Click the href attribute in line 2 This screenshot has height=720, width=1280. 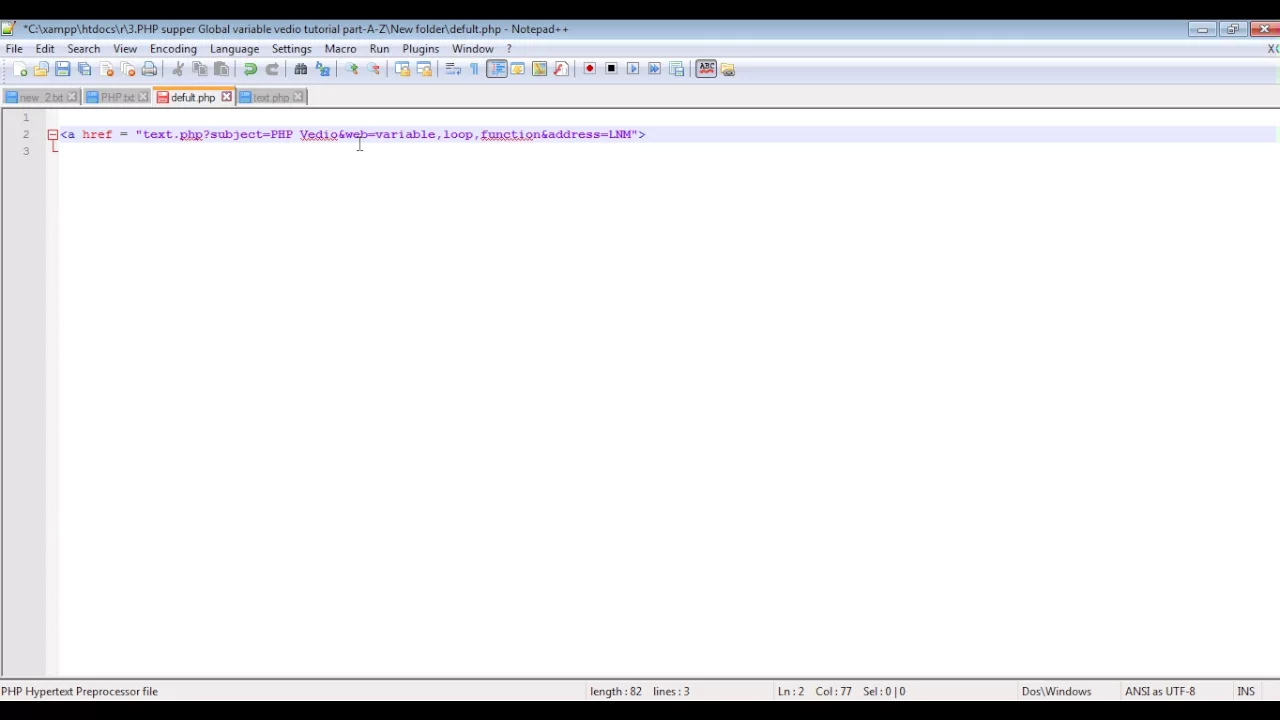point(97,134)
